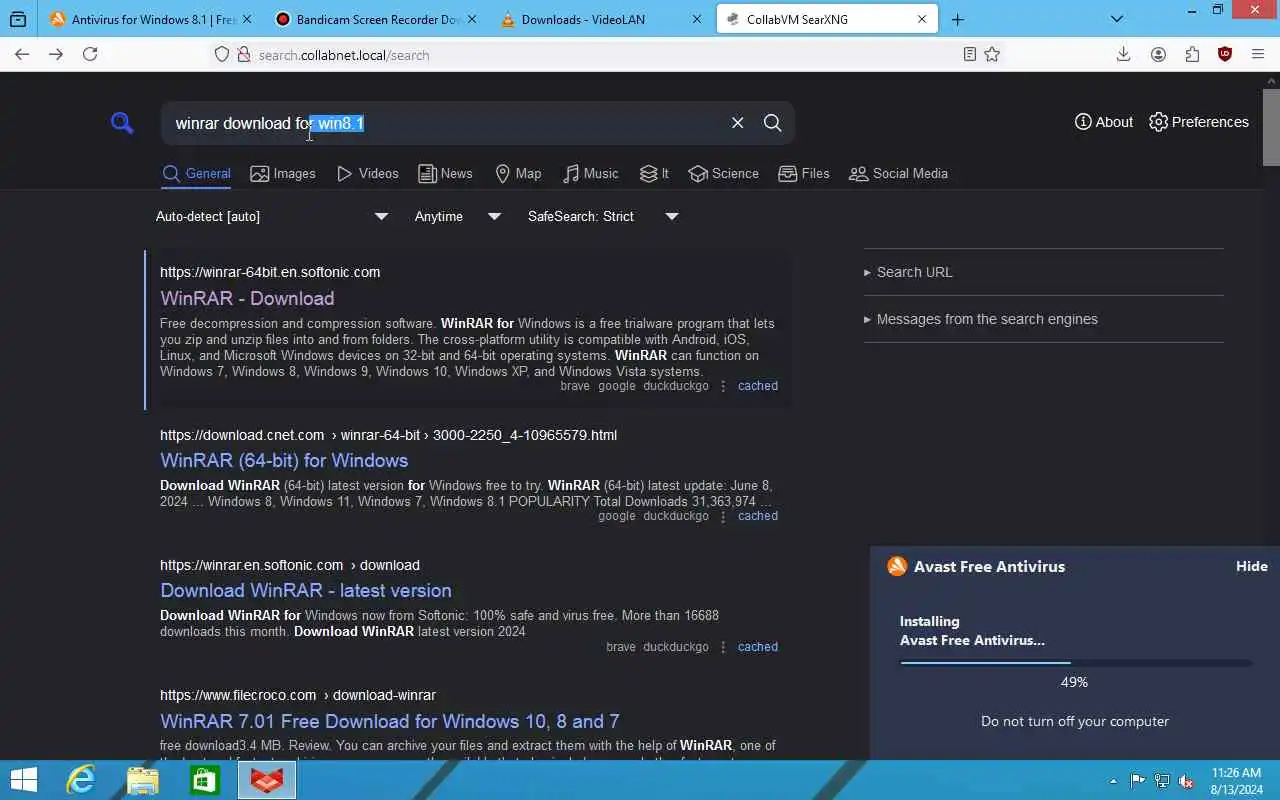The image size is (1280, 800).
Task: Click the site security lock icon
Action: [x=243, y=55]
